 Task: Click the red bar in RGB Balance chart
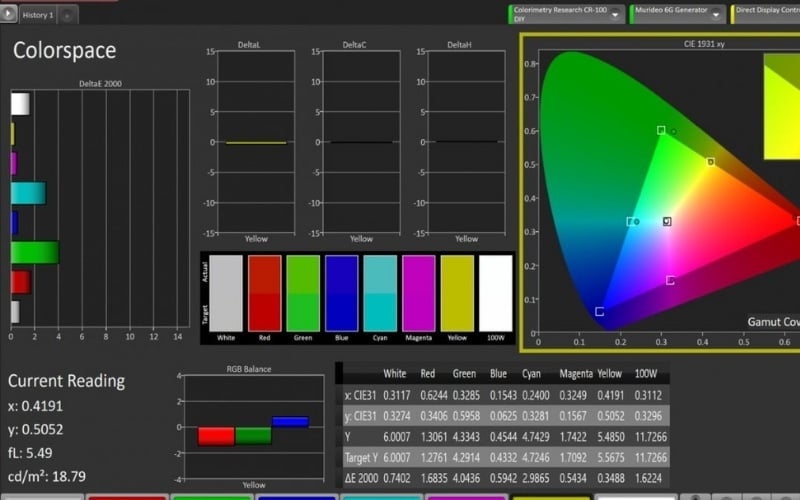216,436
